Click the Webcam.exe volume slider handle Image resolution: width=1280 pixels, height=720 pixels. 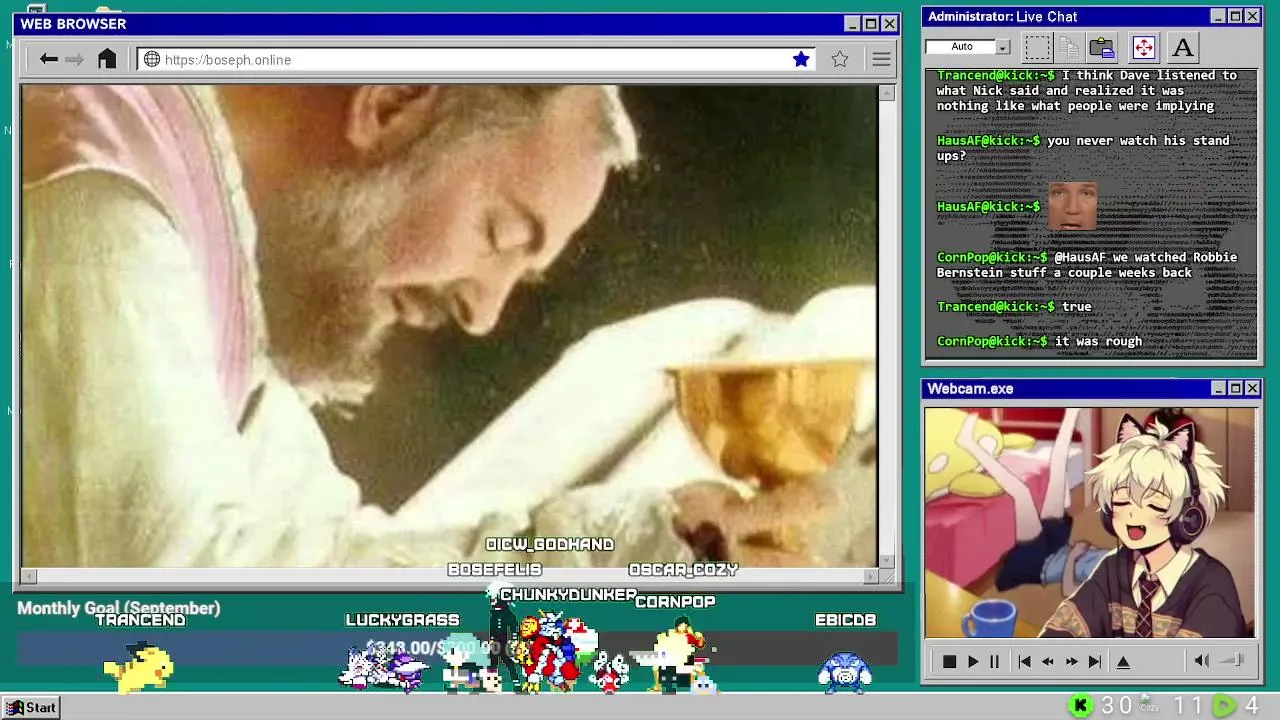1238,660
